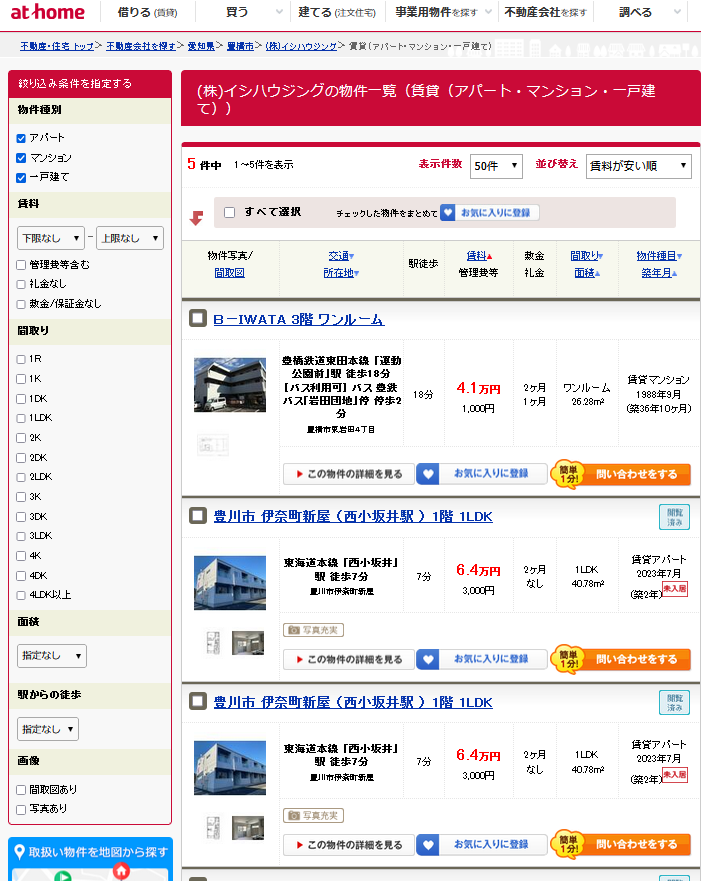Sort by 所在地 column header
Image resolution: width=701 pixels, height=881 pixels.
pyautogui.click(x=341, y=273)
